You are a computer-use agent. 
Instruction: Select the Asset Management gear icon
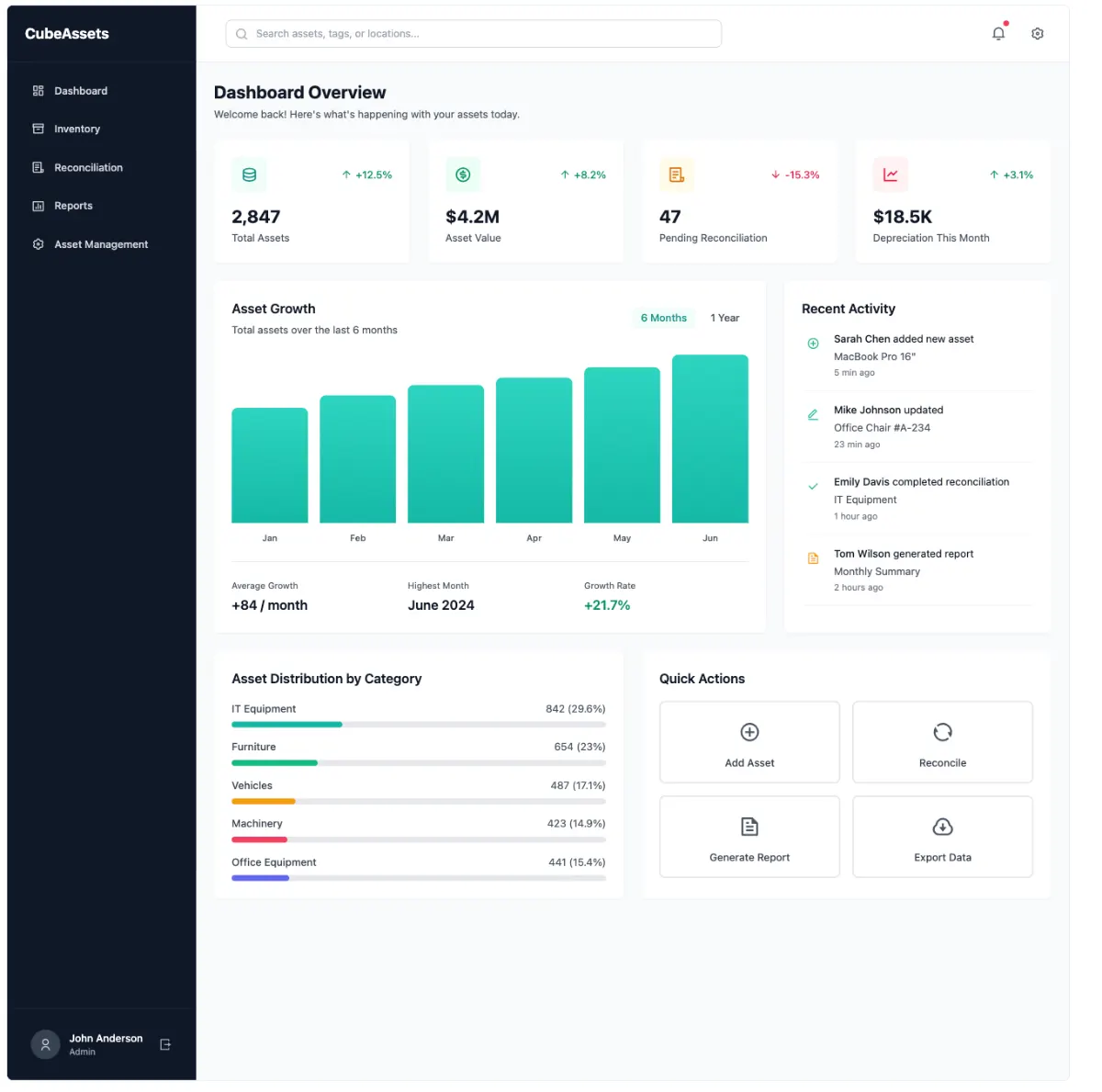(38, 243)
